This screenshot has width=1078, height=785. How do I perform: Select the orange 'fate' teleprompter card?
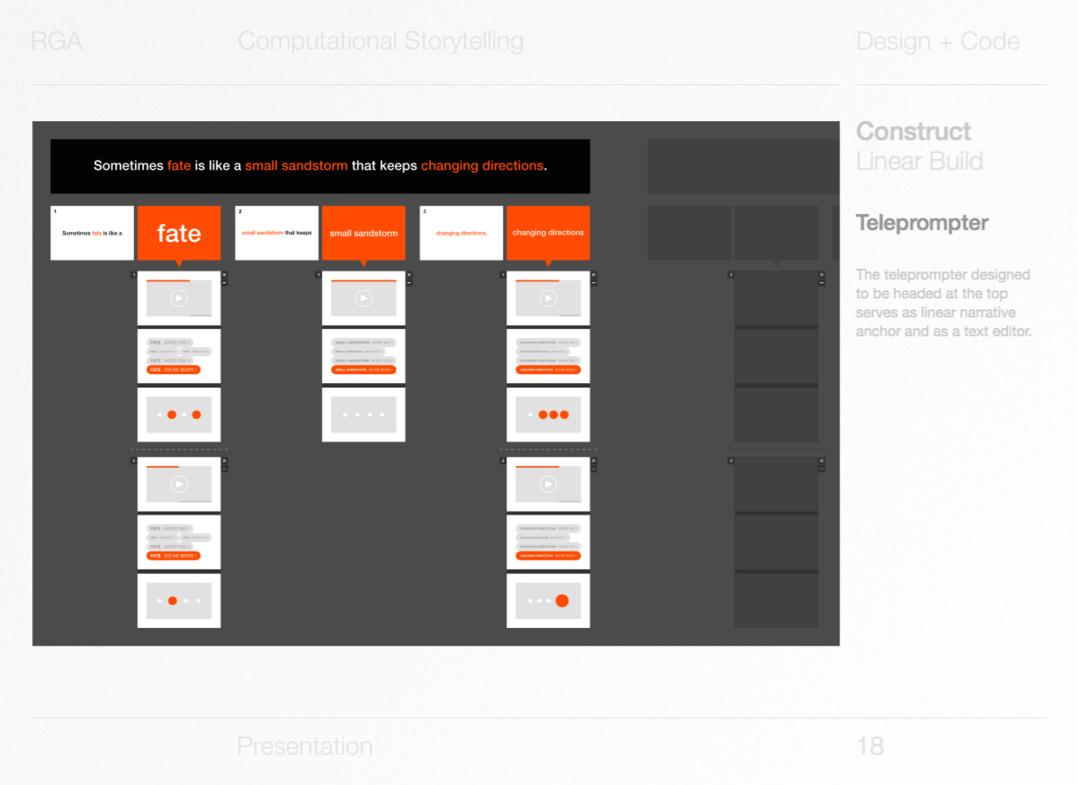(x=179, y=233)
